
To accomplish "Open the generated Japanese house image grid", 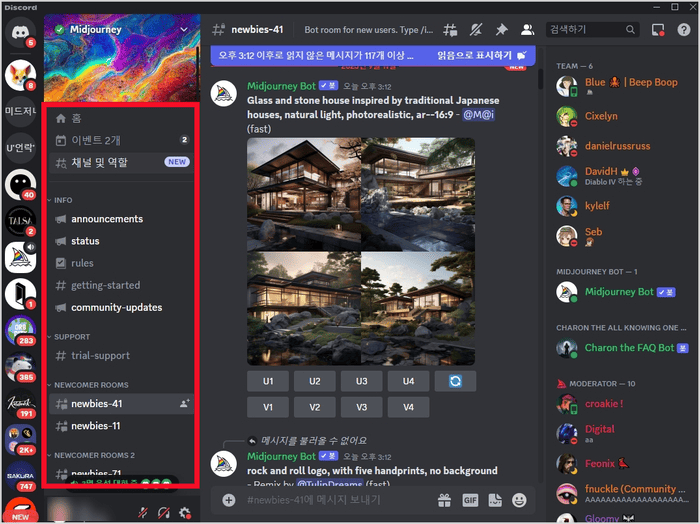I will [x=361, y=251].
